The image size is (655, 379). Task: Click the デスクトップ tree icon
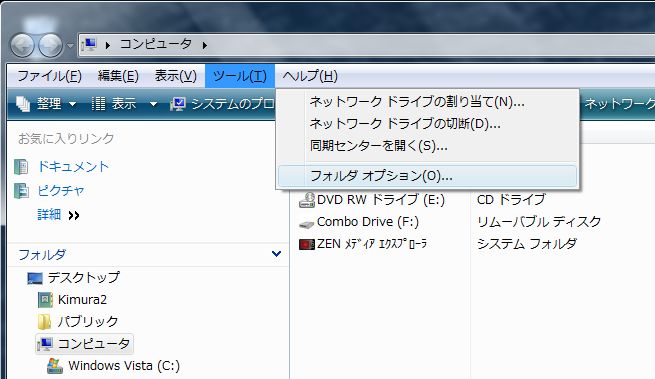pyautogui.click(x=35, y=278)
